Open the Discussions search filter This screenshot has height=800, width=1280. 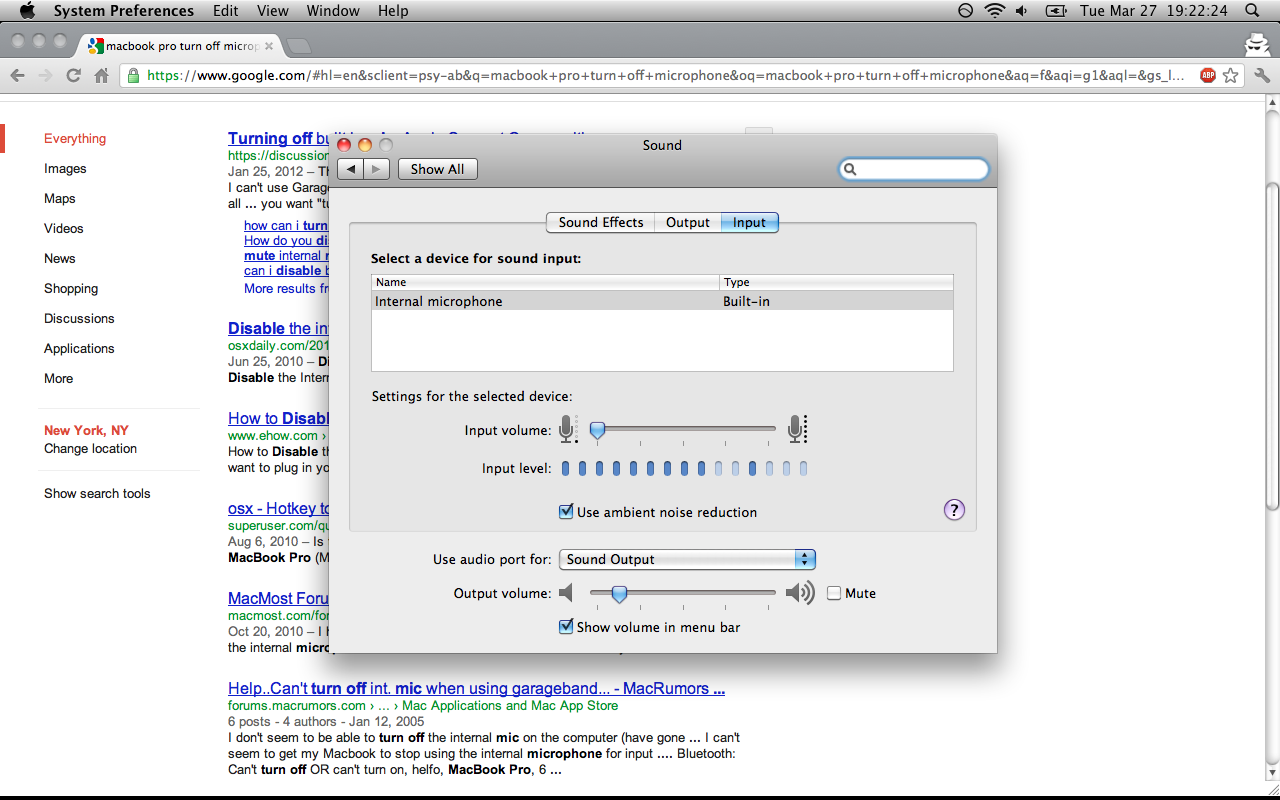[x=79, y=318]
